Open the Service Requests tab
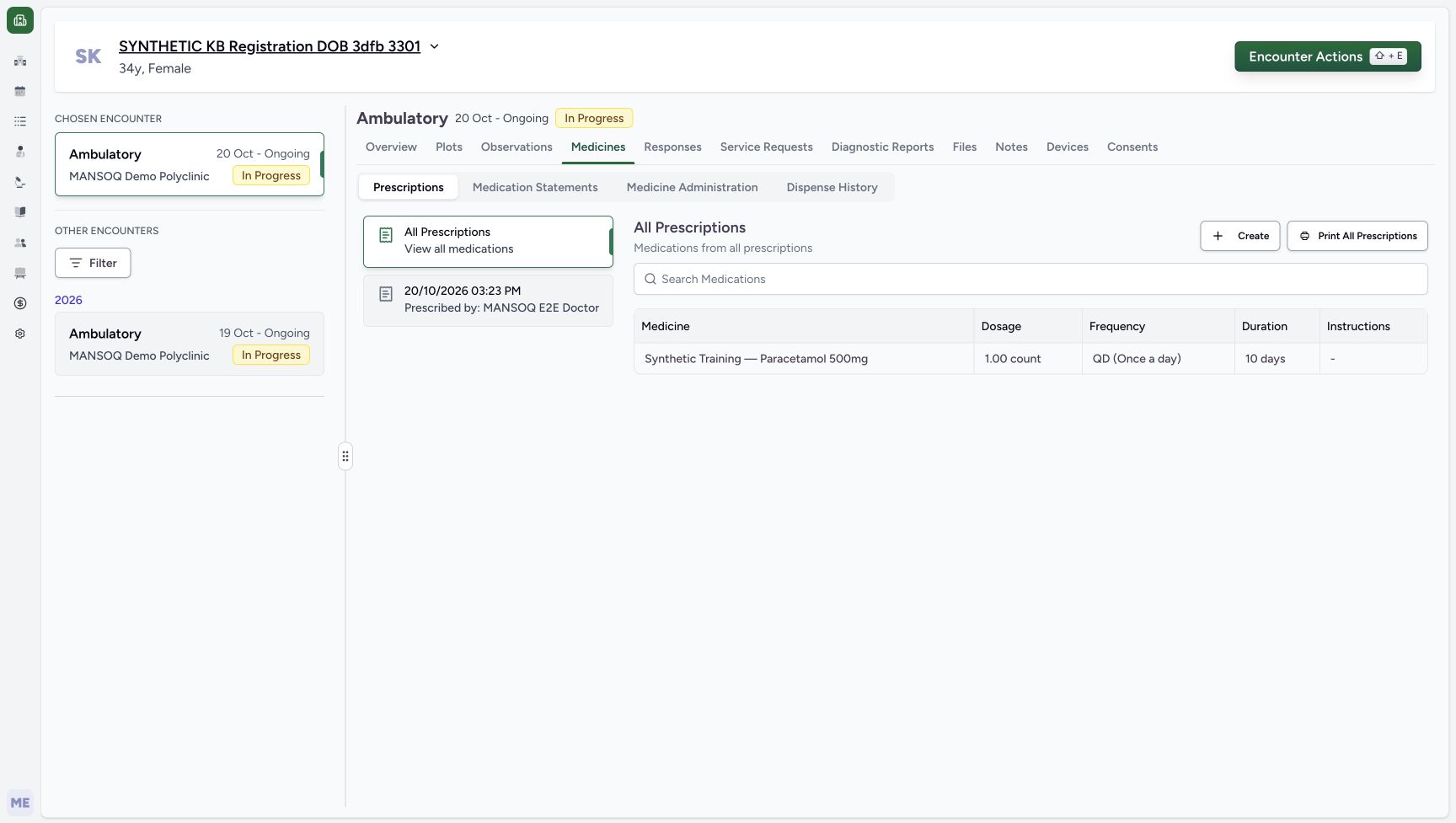Viewport: 1456px width, 823px height. coord(767,147)
